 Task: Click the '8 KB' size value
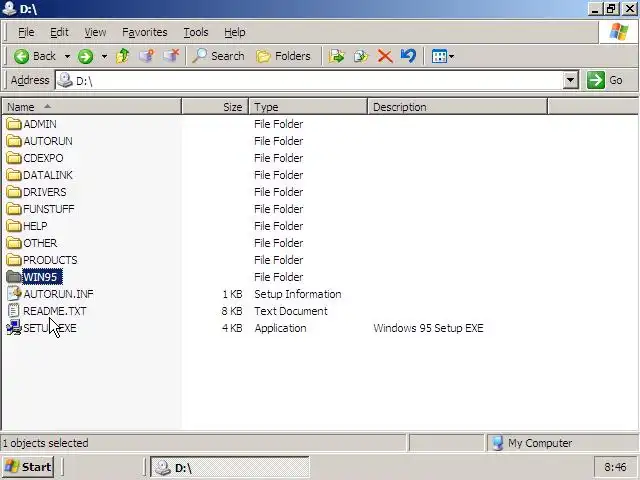(232, 311)
